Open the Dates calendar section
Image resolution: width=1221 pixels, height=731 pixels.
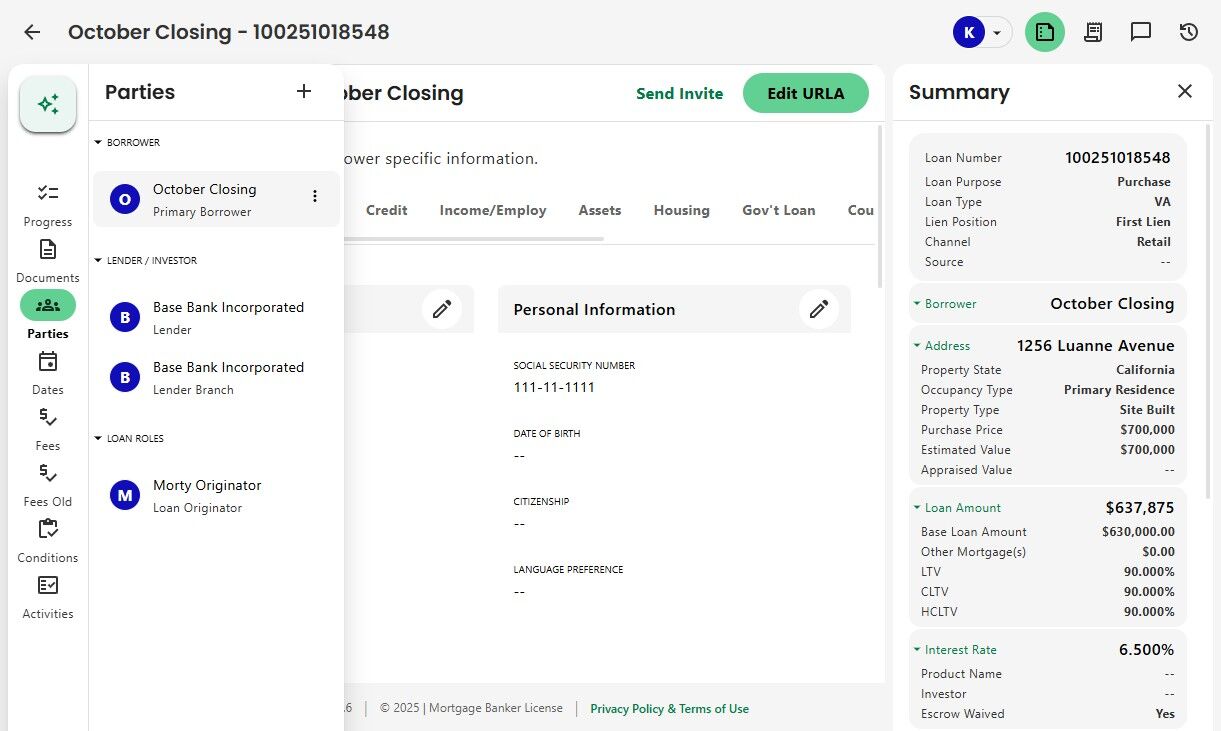tap(48, 373)
